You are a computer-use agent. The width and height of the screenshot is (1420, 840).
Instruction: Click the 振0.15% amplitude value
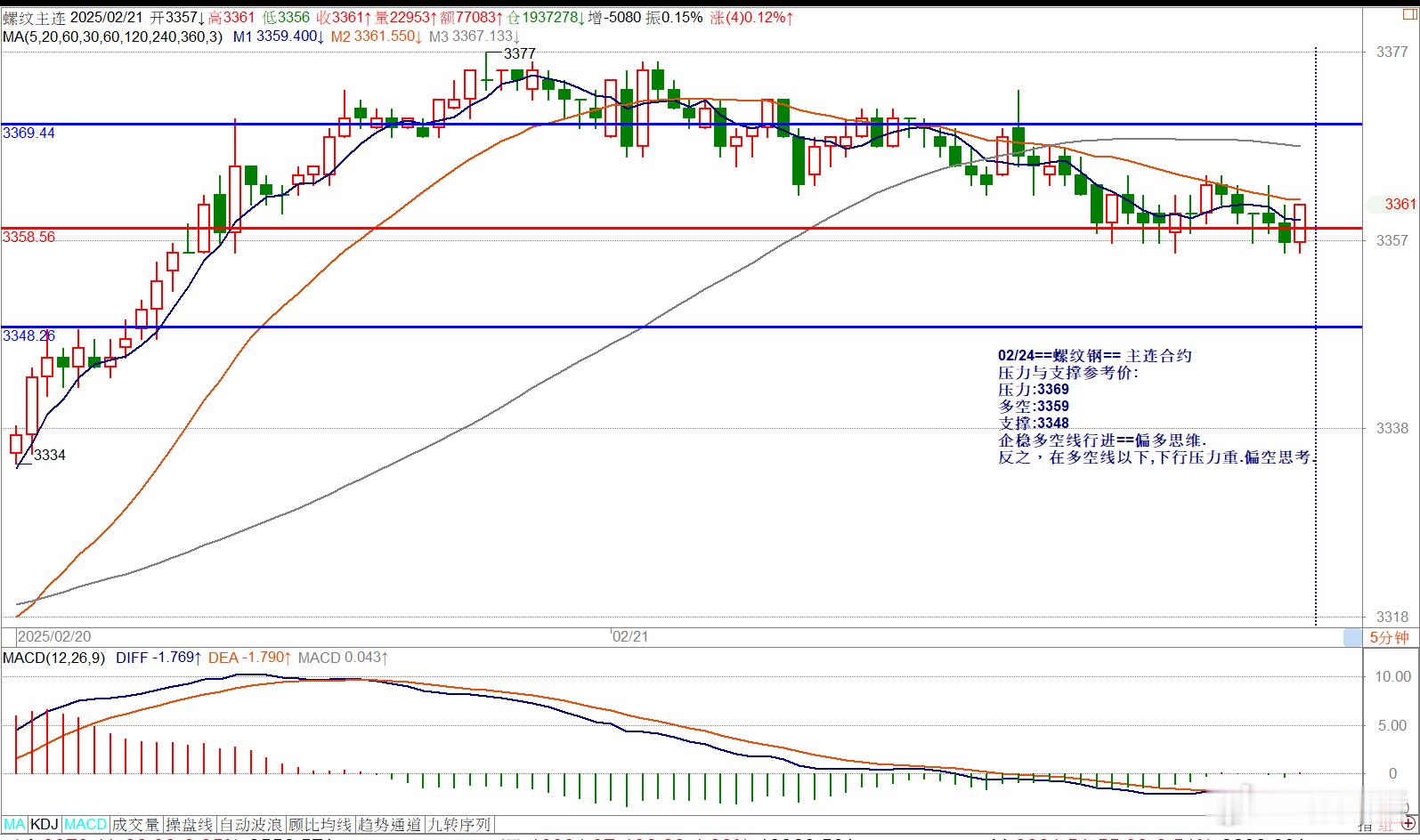(674, 17)
